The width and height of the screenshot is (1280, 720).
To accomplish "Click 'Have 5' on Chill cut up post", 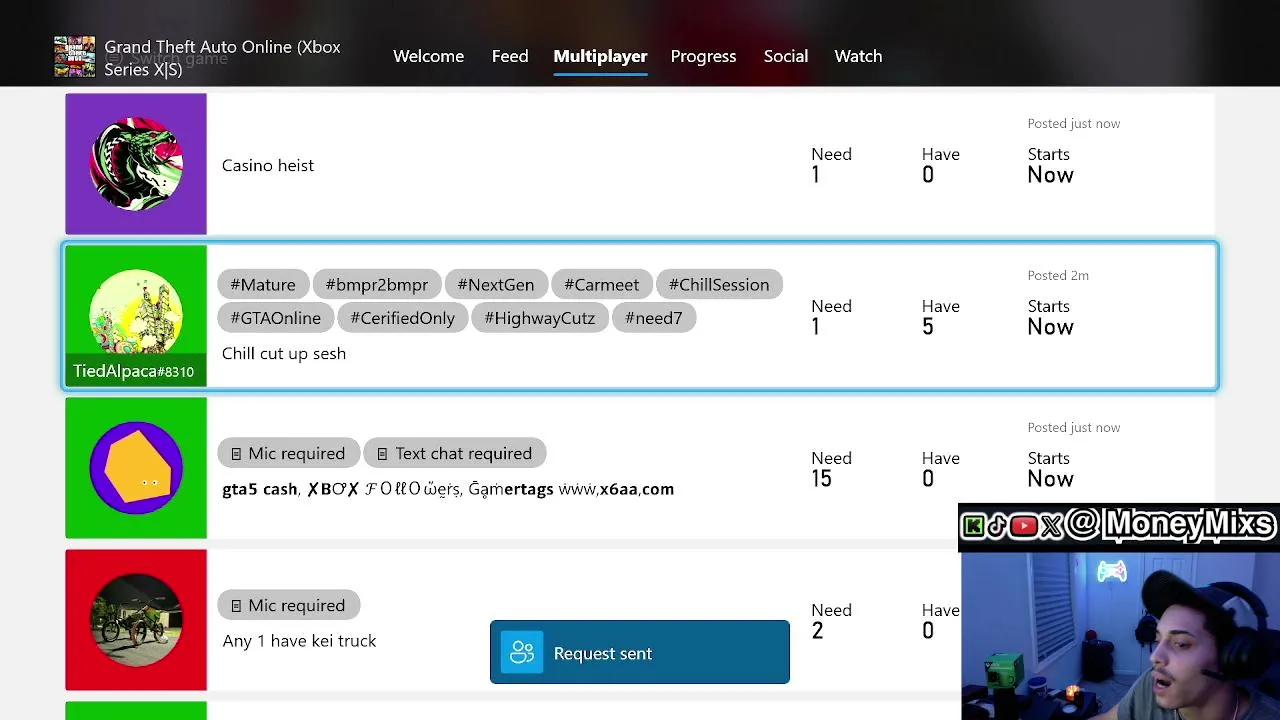I will point(941,316).
